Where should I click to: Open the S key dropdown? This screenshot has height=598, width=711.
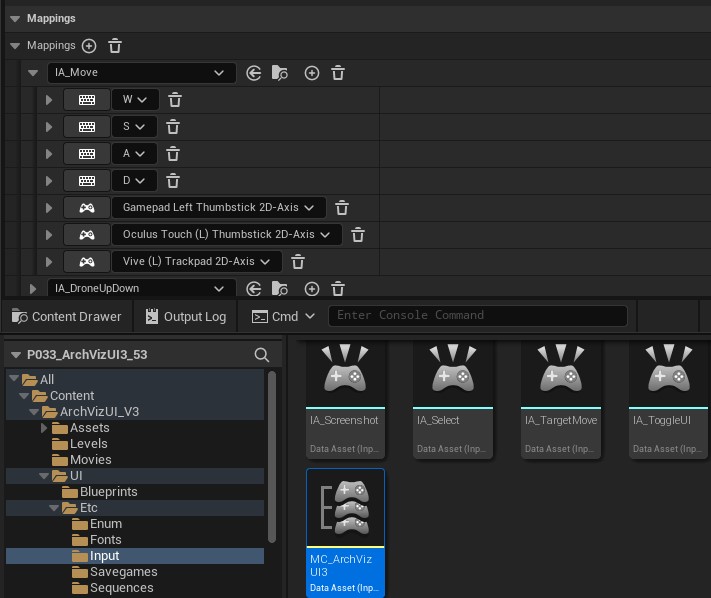coord(134,127)
